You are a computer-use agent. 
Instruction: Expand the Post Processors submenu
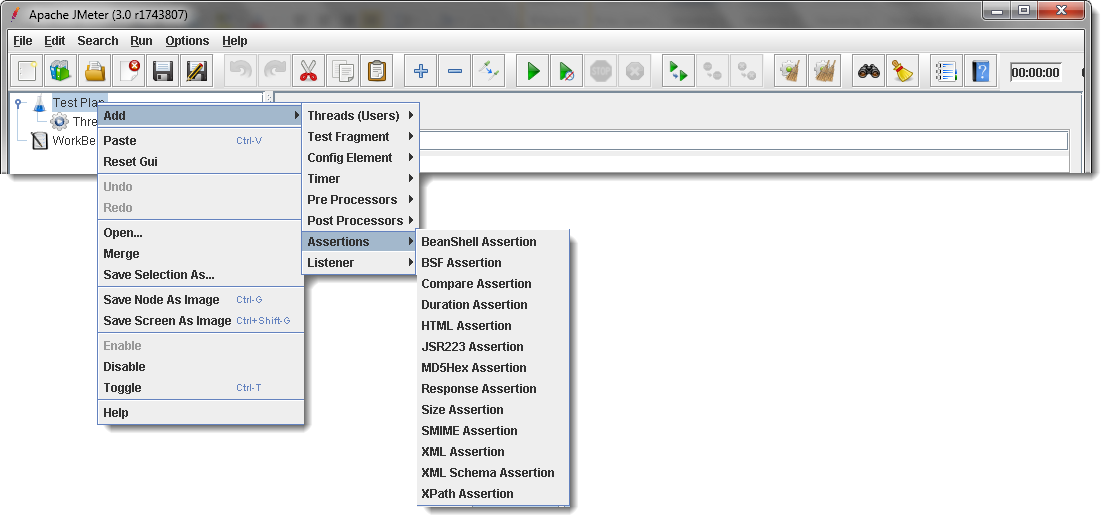pyautogui.click(x=361, y=221)
